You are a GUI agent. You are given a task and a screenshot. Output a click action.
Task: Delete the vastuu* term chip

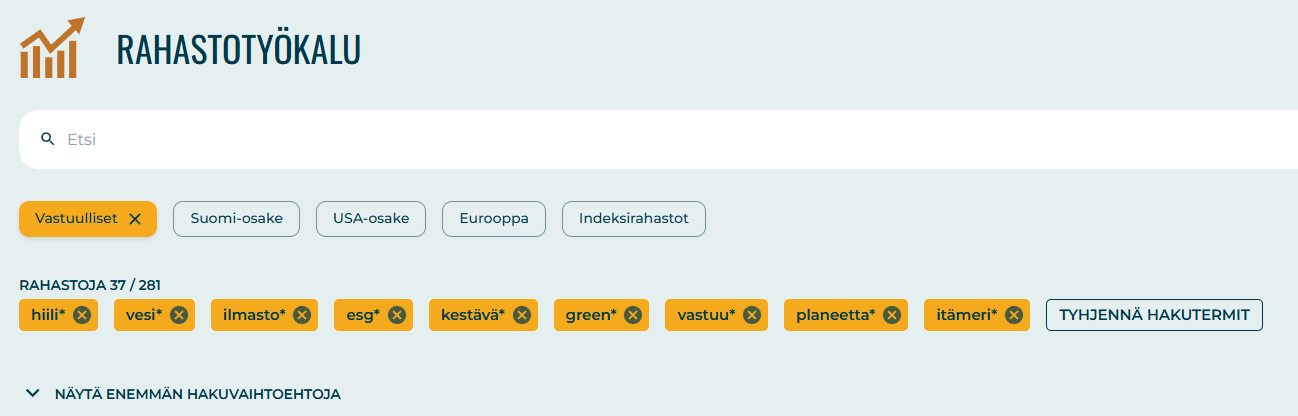coord(752,315)
